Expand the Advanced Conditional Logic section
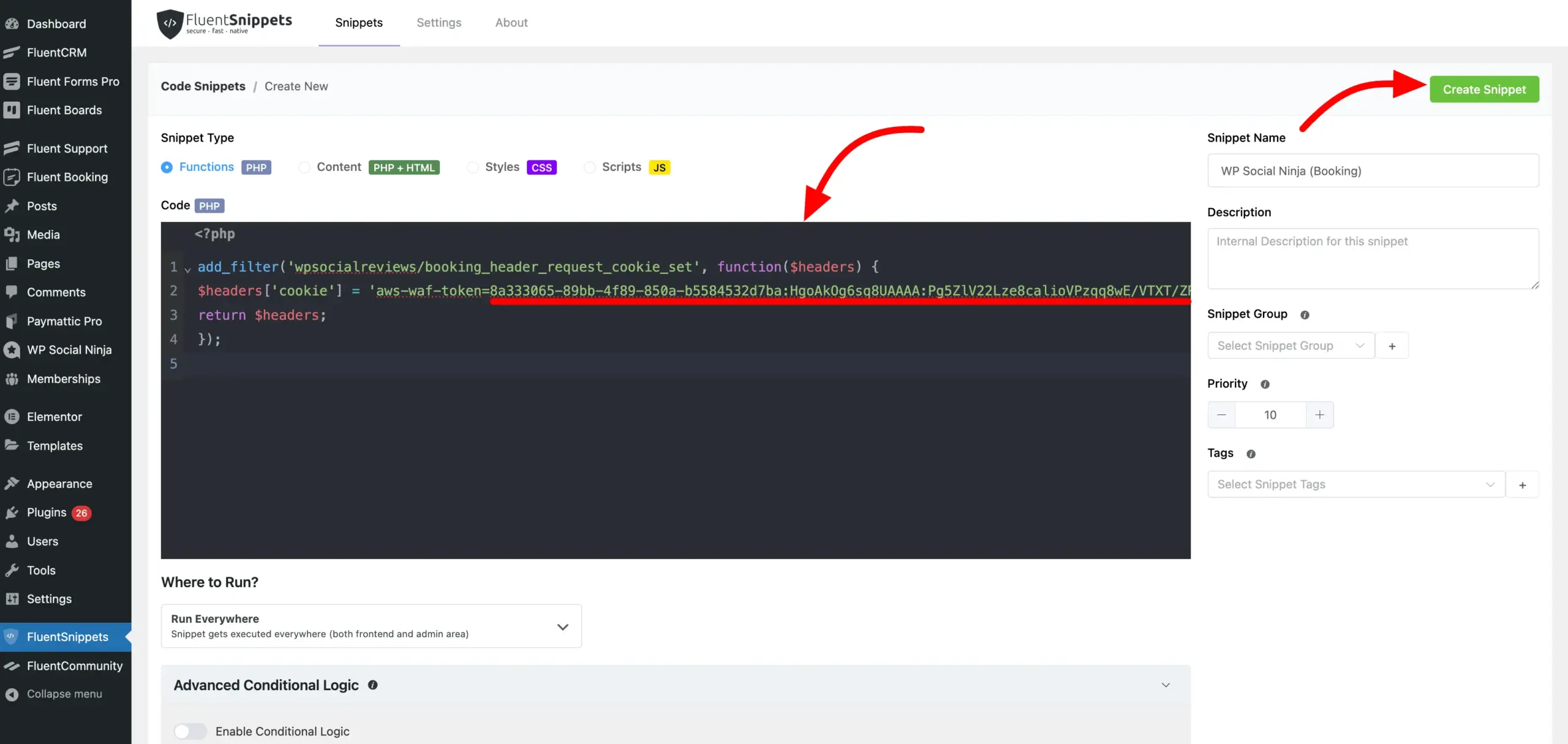 1165,685
